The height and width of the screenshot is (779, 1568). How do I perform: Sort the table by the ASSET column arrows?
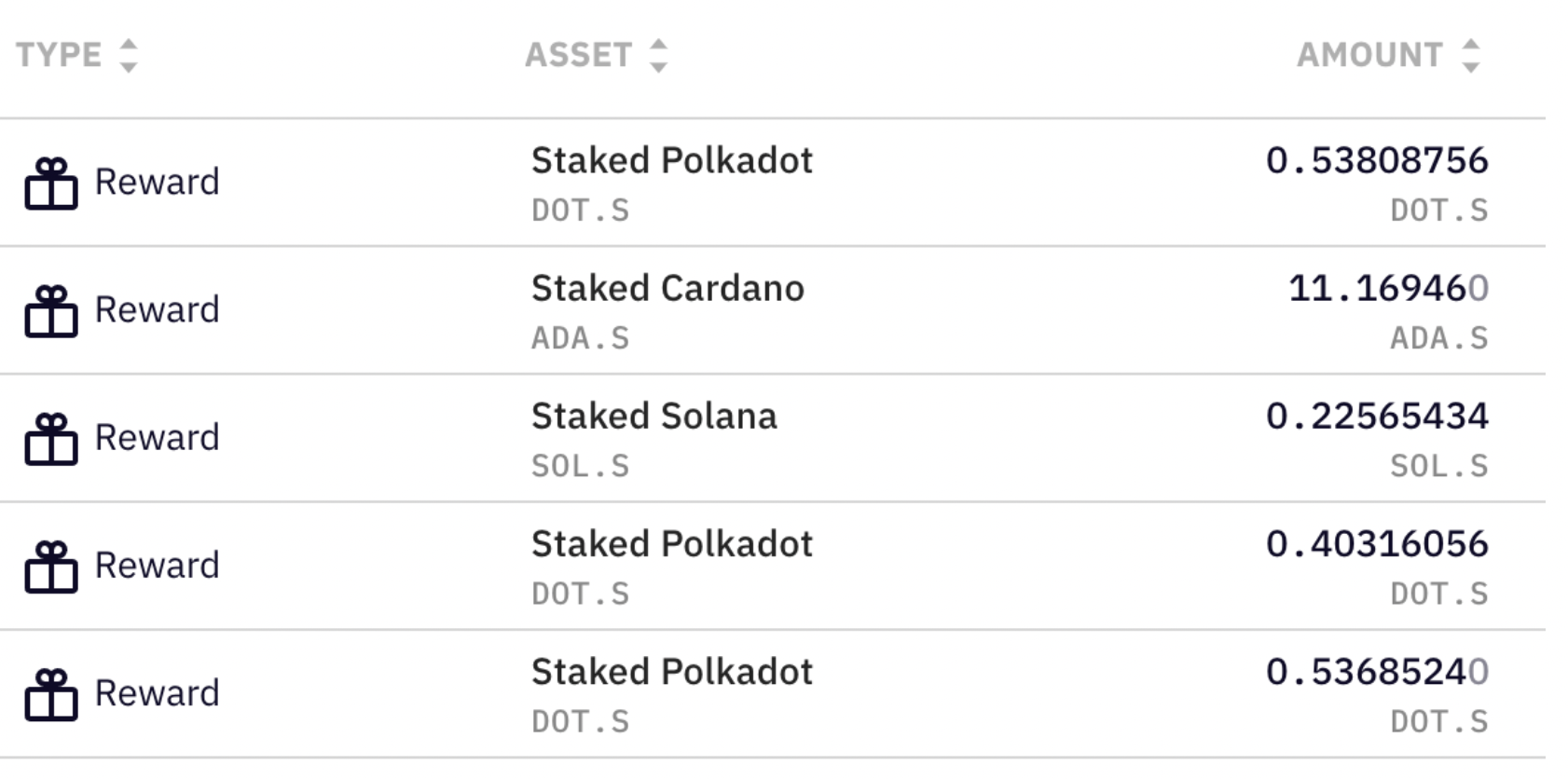(658, 56)
